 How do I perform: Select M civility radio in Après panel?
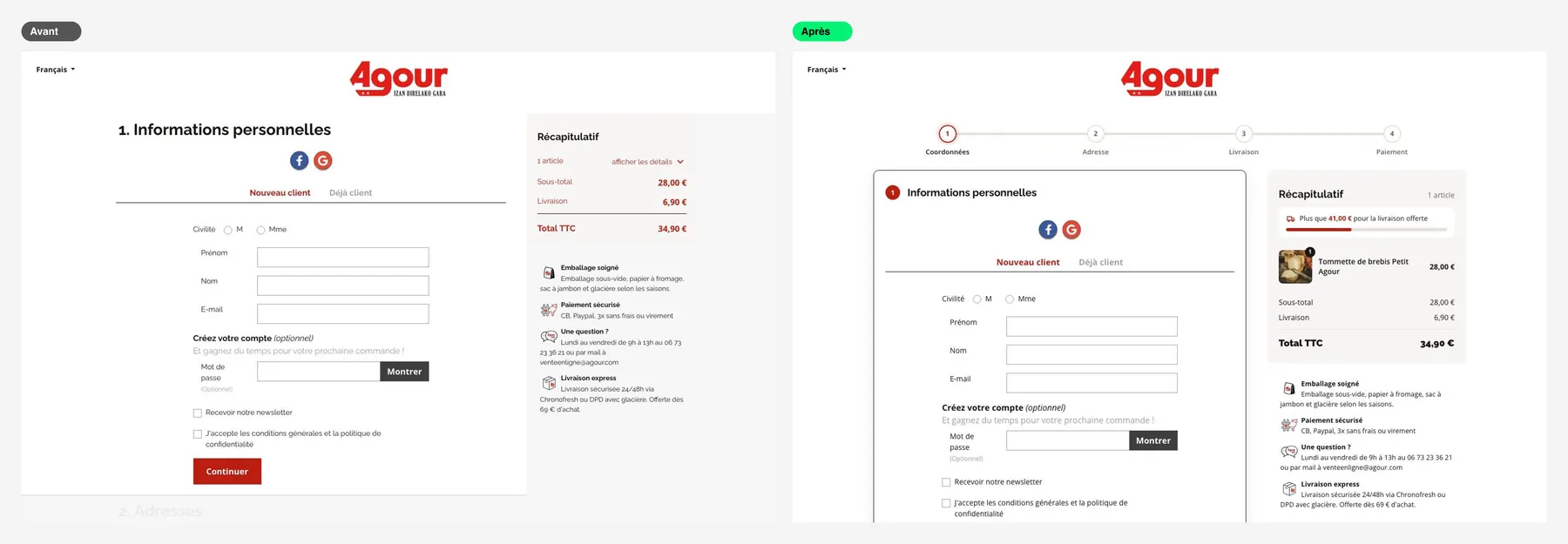click(977, 299)
